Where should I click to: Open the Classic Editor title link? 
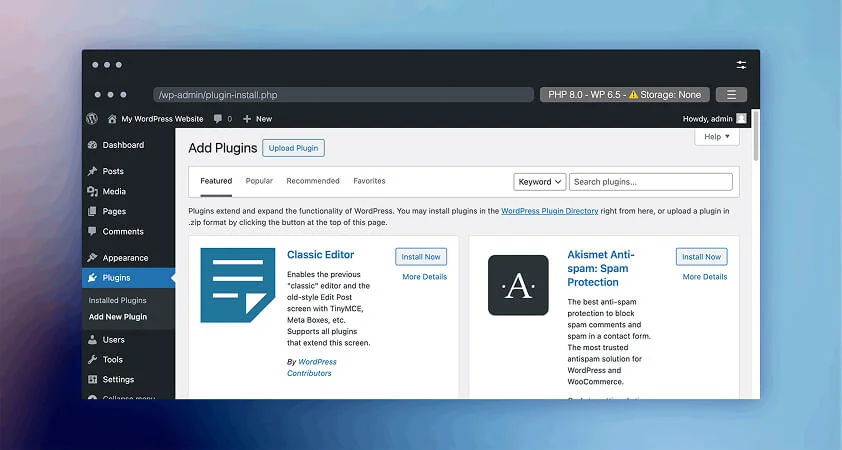pyautogui.click(x=321, y=255)
